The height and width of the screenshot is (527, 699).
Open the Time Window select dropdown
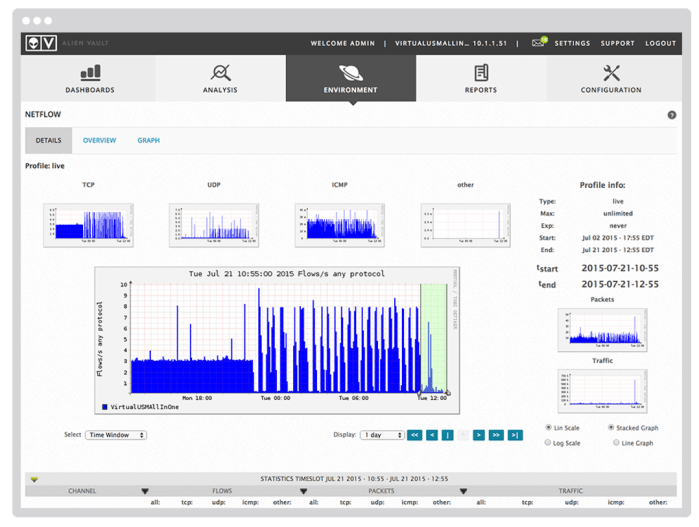click(116, 435)
